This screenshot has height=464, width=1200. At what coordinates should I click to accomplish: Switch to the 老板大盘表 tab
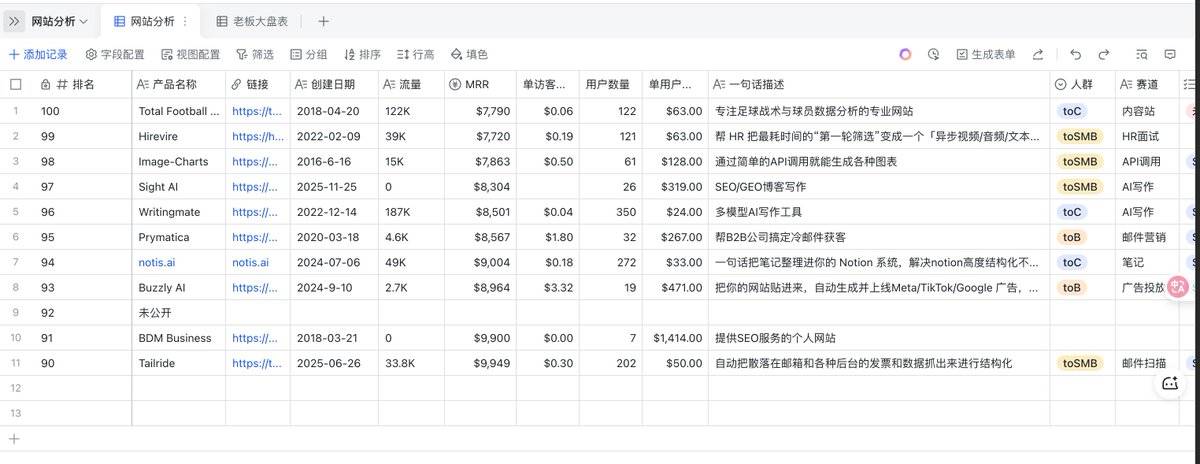252,21
